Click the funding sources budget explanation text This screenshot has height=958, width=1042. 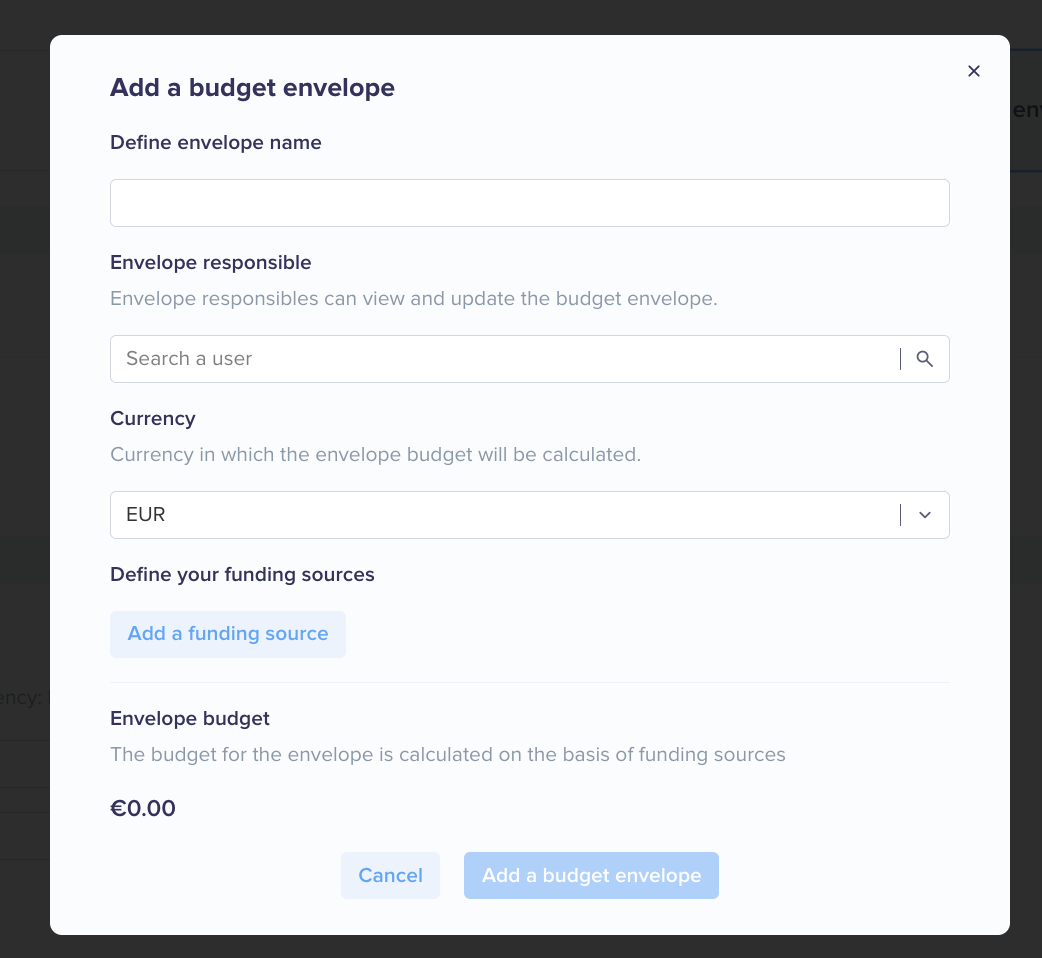(x=447, y=755)
